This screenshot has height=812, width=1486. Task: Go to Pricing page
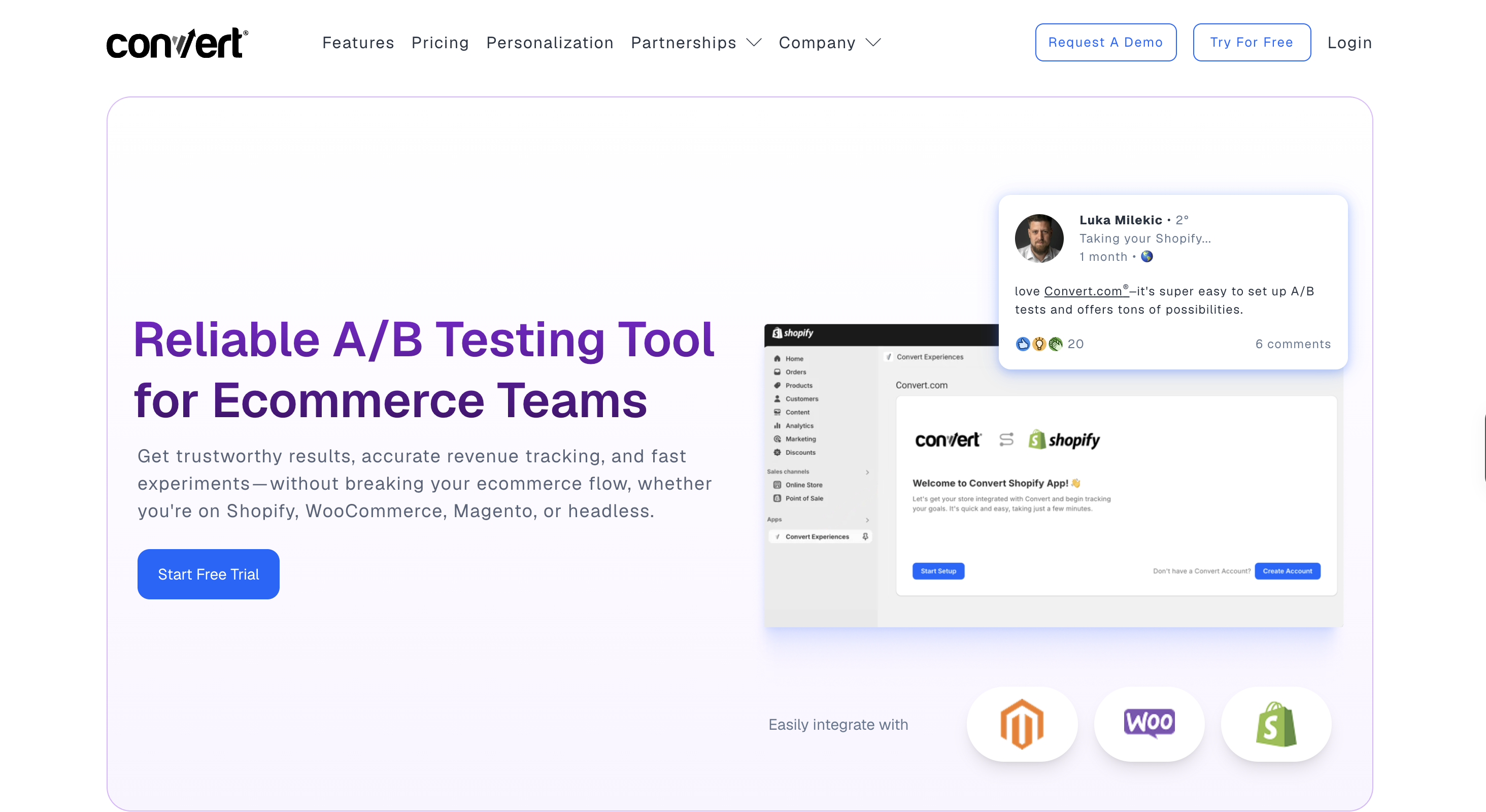point(440,43)
